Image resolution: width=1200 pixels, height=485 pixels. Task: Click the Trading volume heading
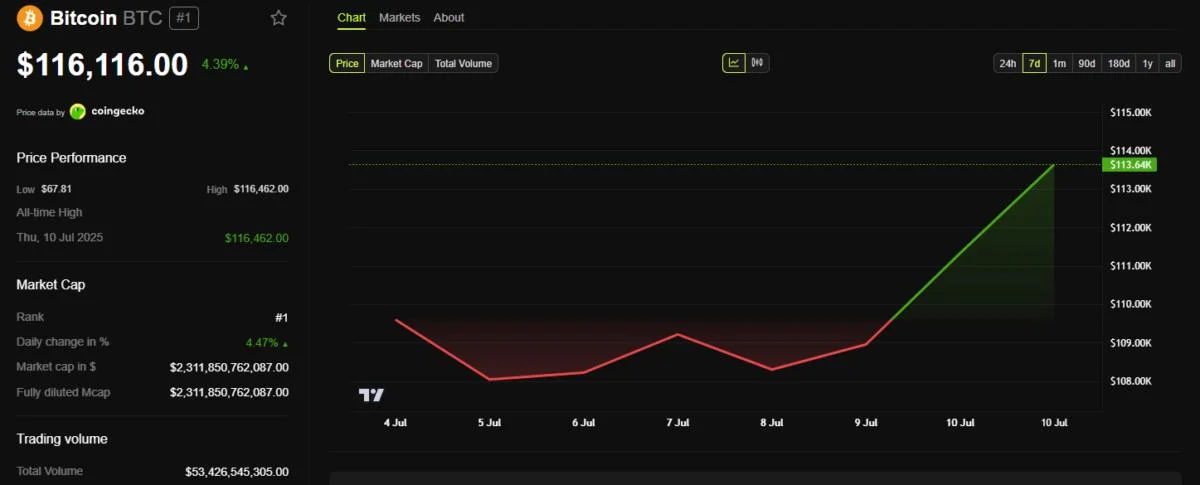click(x=62, y=439)
